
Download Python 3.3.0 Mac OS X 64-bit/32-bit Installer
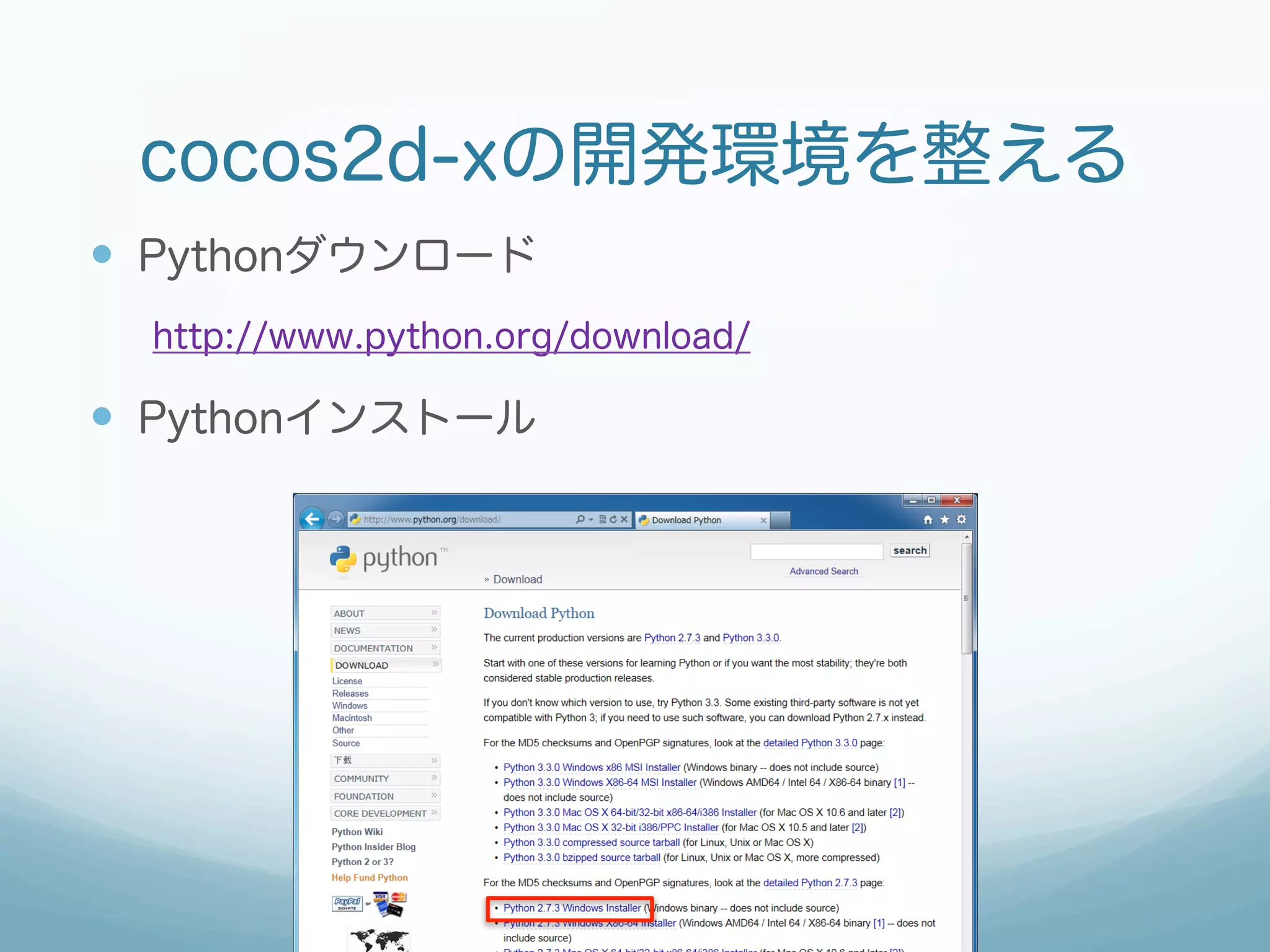pos(630,813)
